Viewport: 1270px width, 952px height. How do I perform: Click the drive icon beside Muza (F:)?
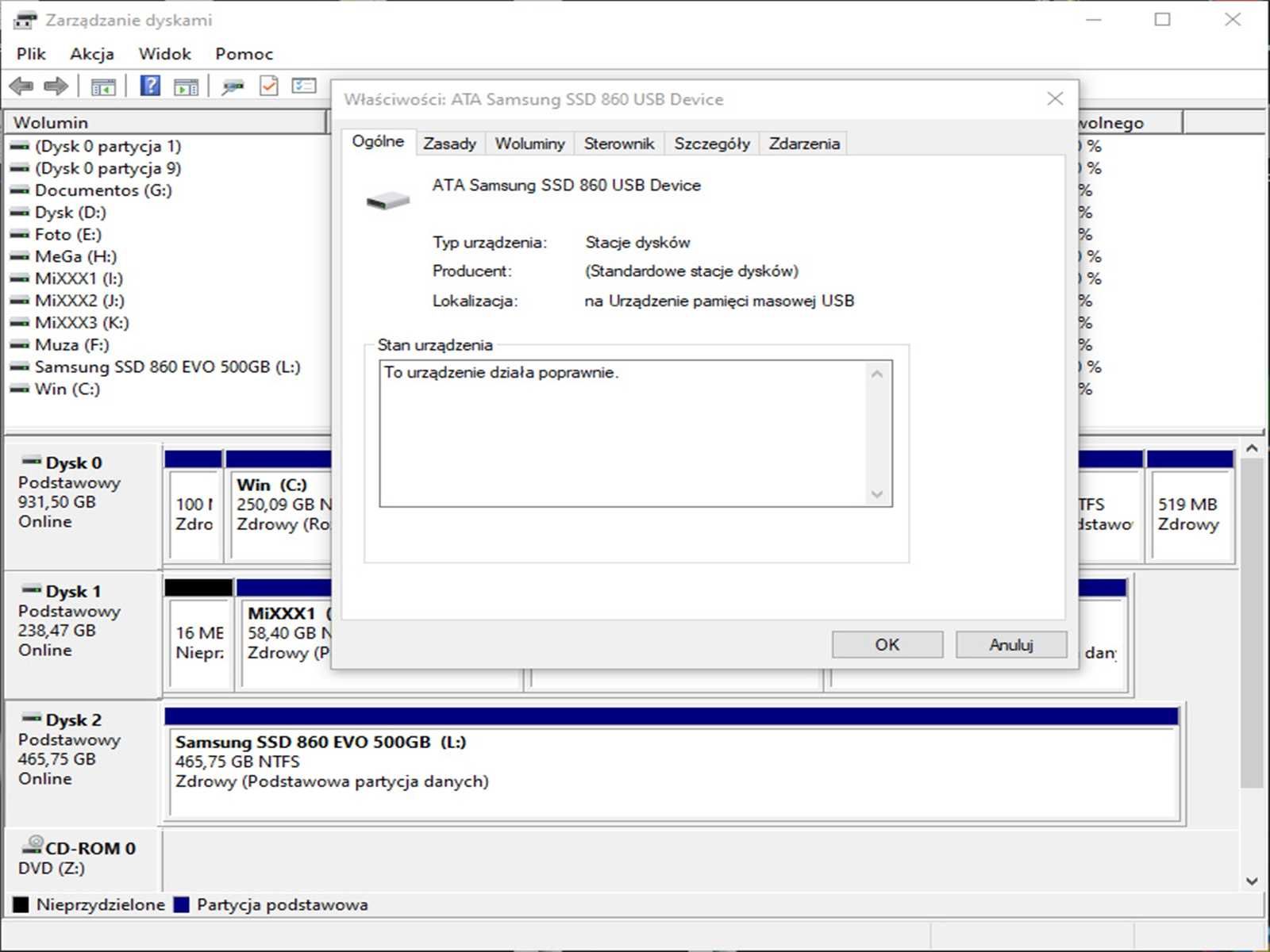click(19, 345)
